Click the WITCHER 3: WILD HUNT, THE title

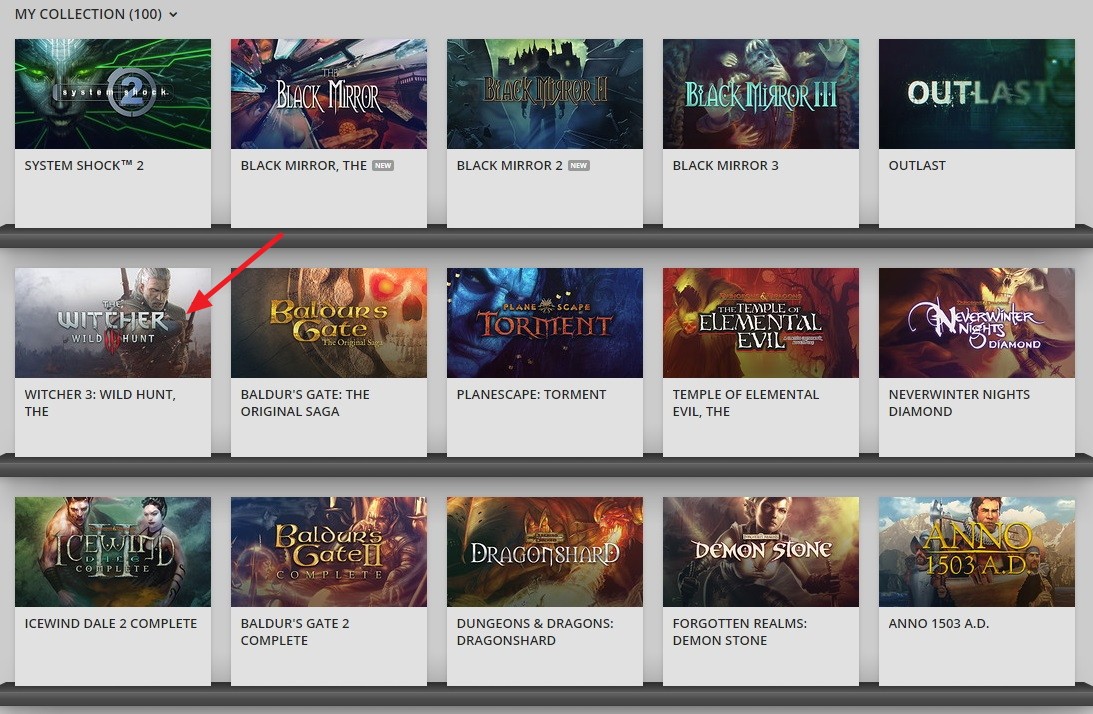pyautogui.click(x=100, y=403)
